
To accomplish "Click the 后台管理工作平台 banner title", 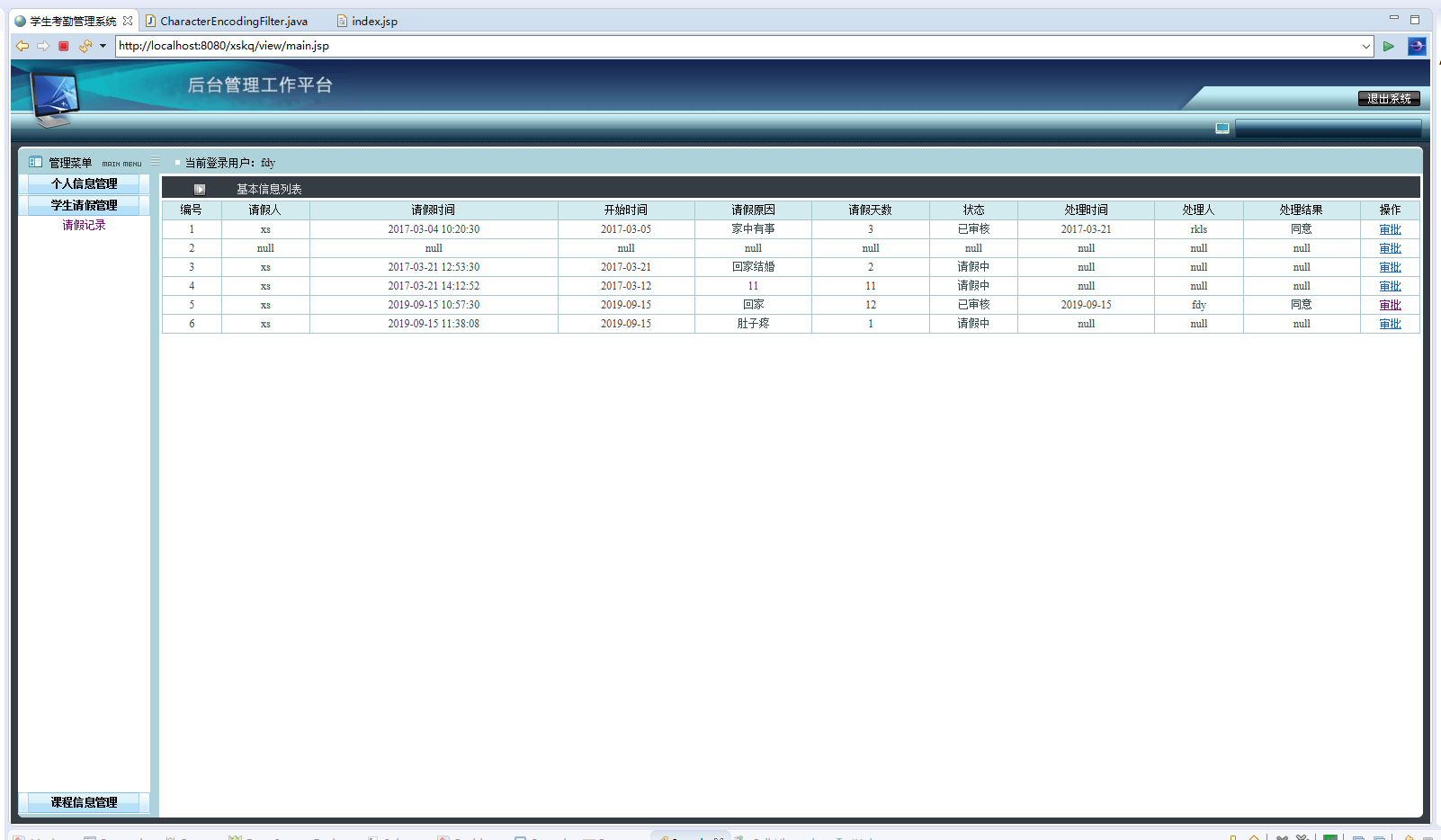I will pyautogui.click(x=260, y=85).
